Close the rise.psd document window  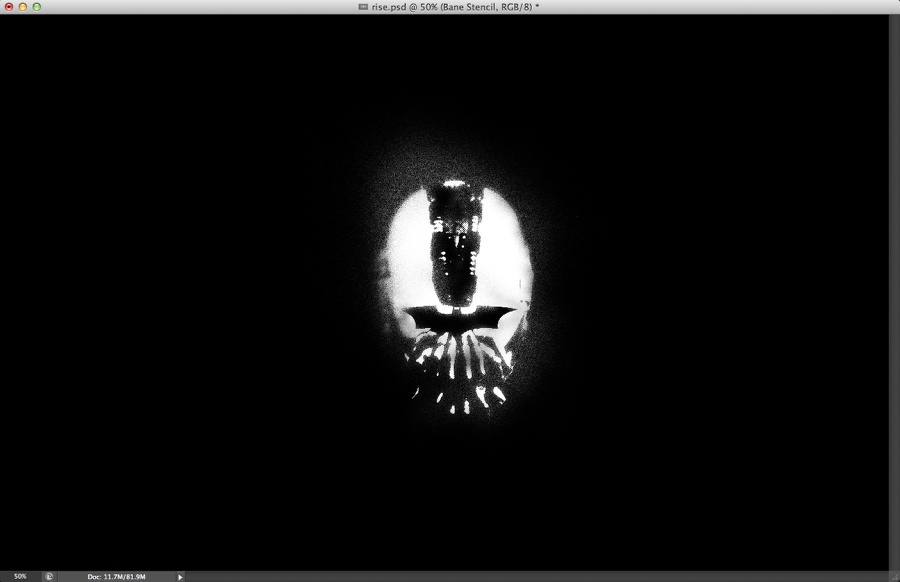(x=9, y=7)
